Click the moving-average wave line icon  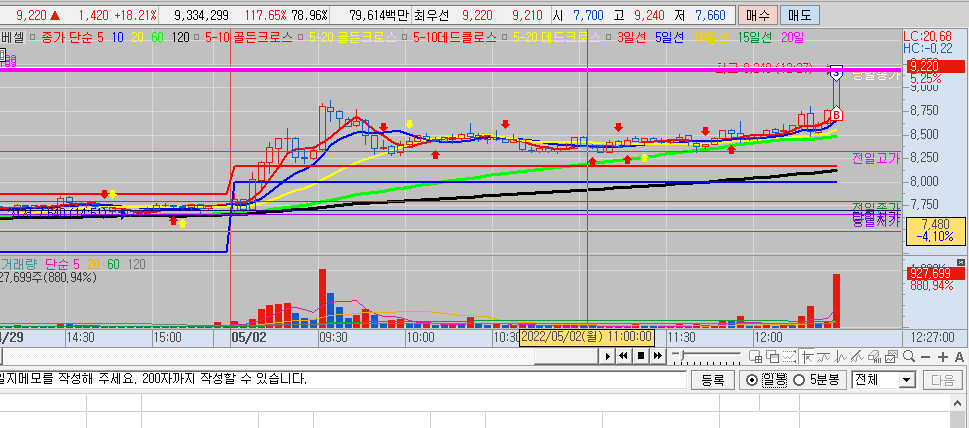click(x=823, y=356)
